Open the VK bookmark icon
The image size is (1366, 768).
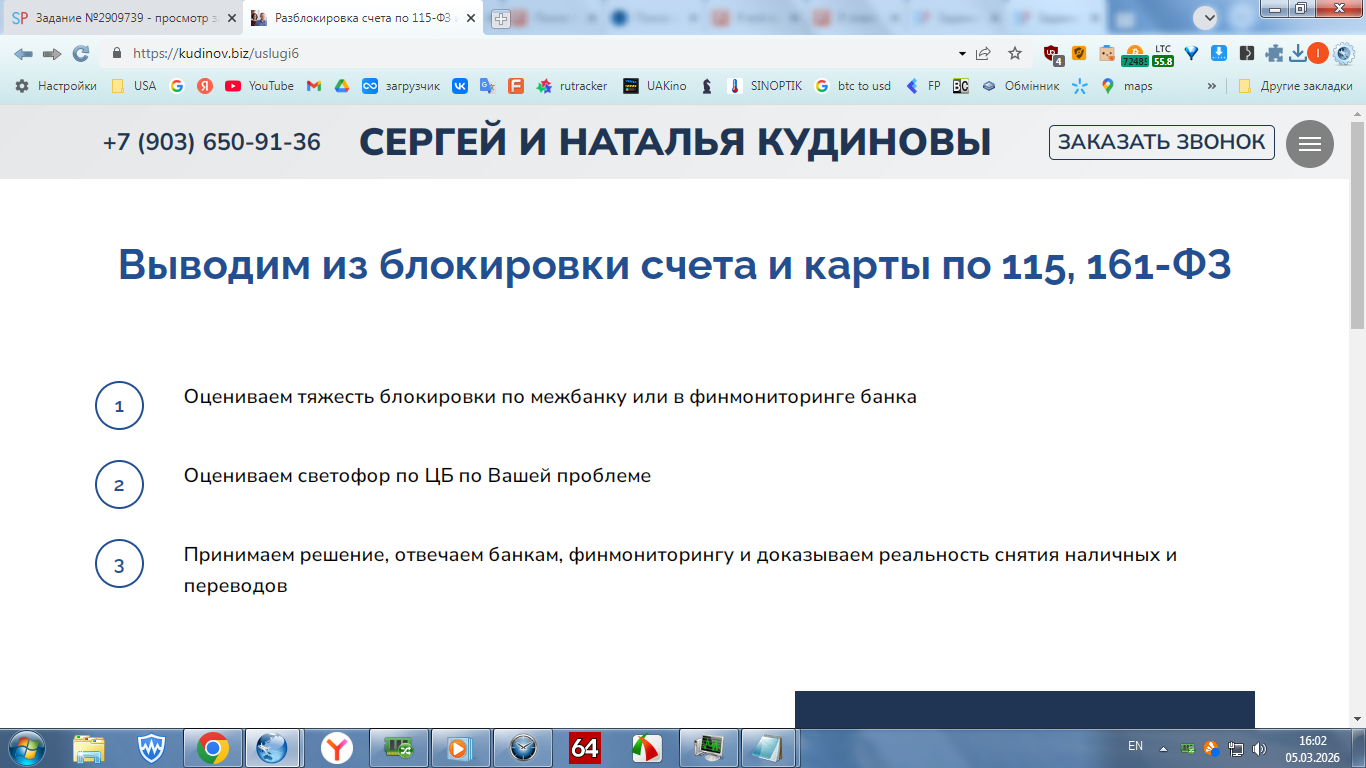coord(460,86)
